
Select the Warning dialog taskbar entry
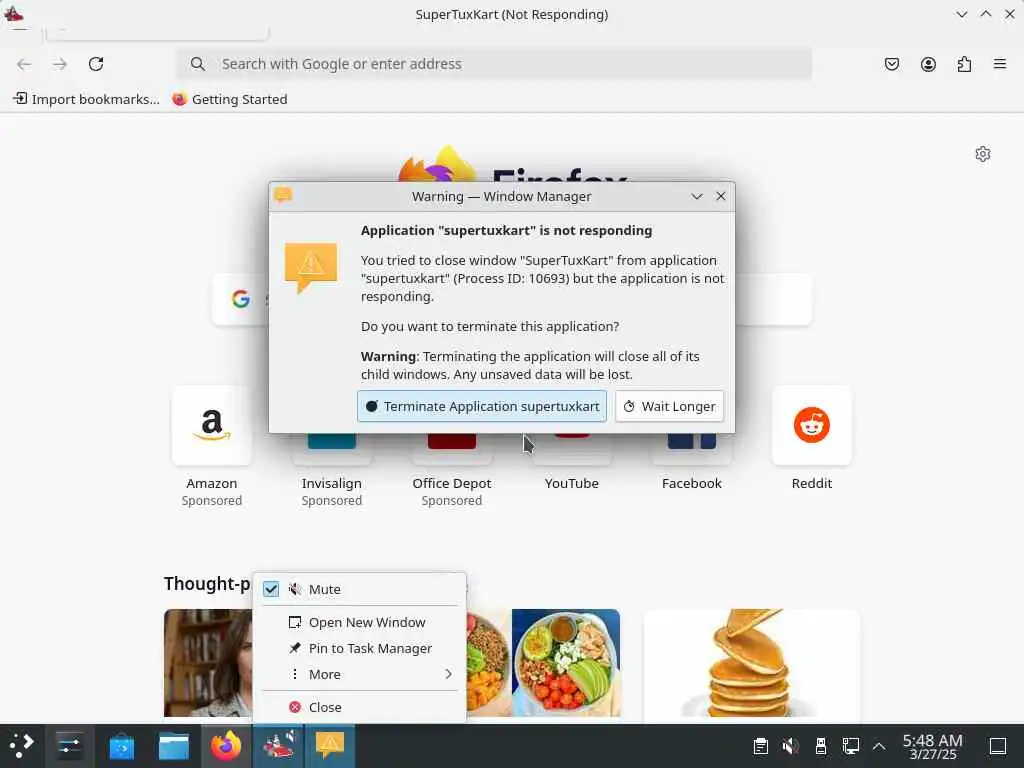point(330,745)
